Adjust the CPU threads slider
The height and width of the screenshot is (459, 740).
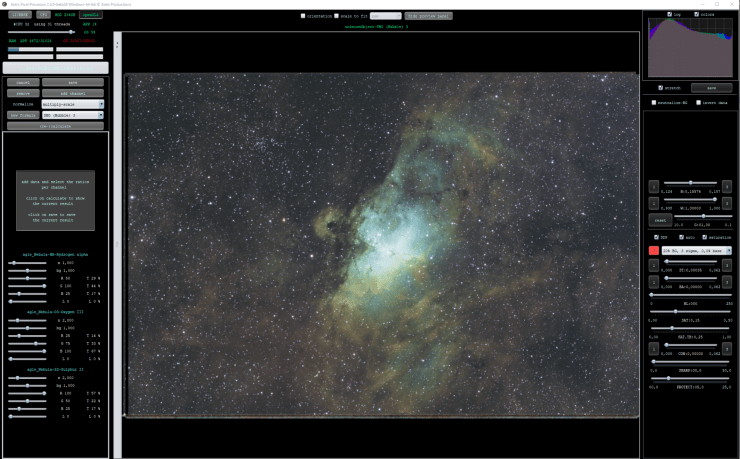[x=42, y=32]
